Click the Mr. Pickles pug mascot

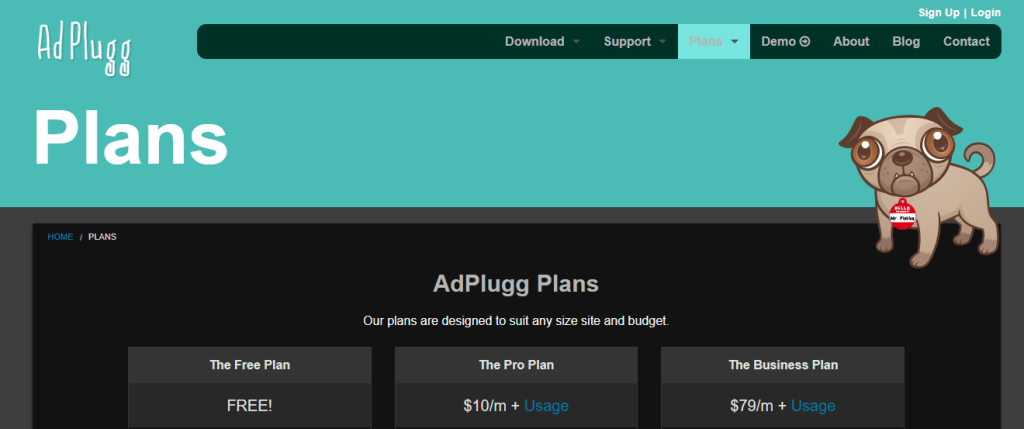tap(920, 187)
